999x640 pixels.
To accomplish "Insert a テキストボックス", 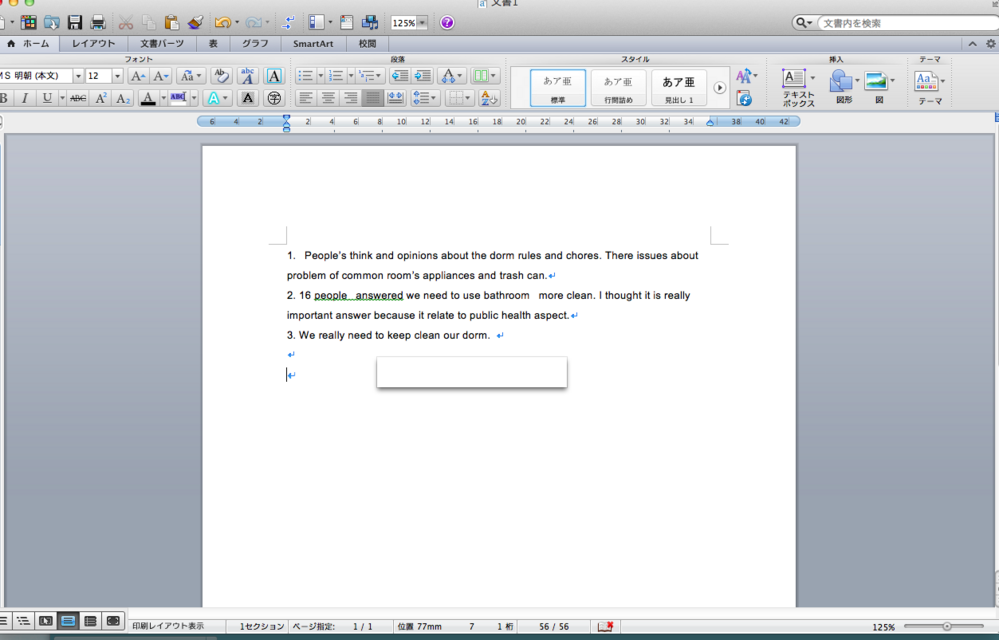I will click(x=797, y=88).
